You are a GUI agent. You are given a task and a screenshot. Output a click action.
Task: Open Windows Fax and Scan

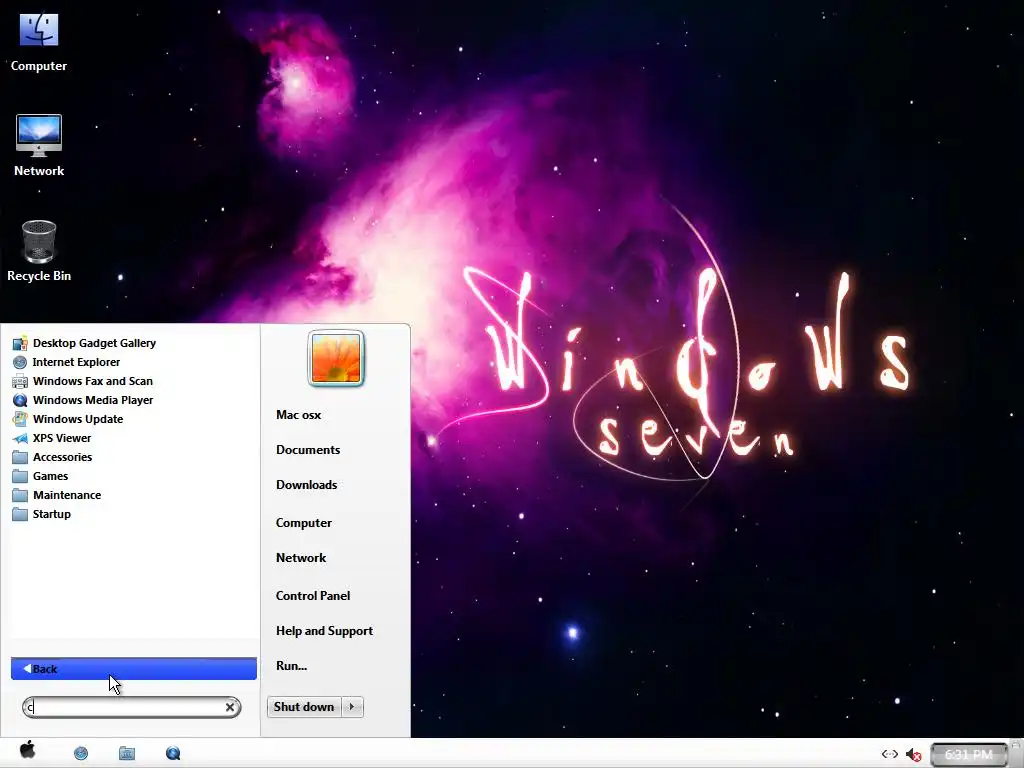[93, 381]
